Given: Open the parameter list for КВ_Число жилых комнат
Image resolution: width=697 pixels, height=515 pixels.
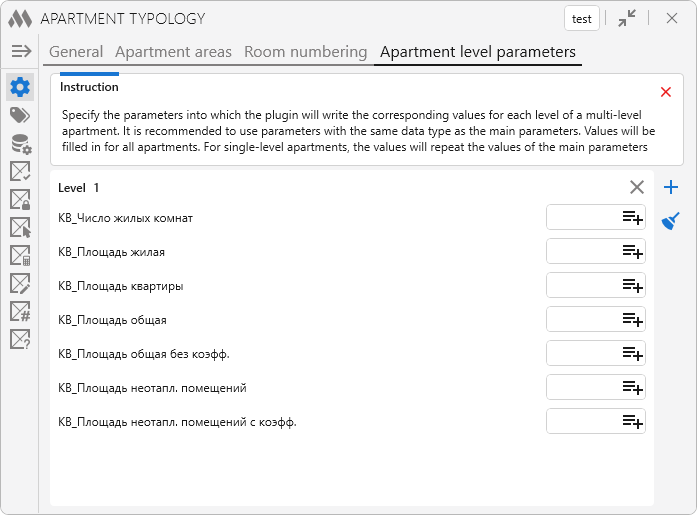Looking at the screenshot, I should coord(632,217).
